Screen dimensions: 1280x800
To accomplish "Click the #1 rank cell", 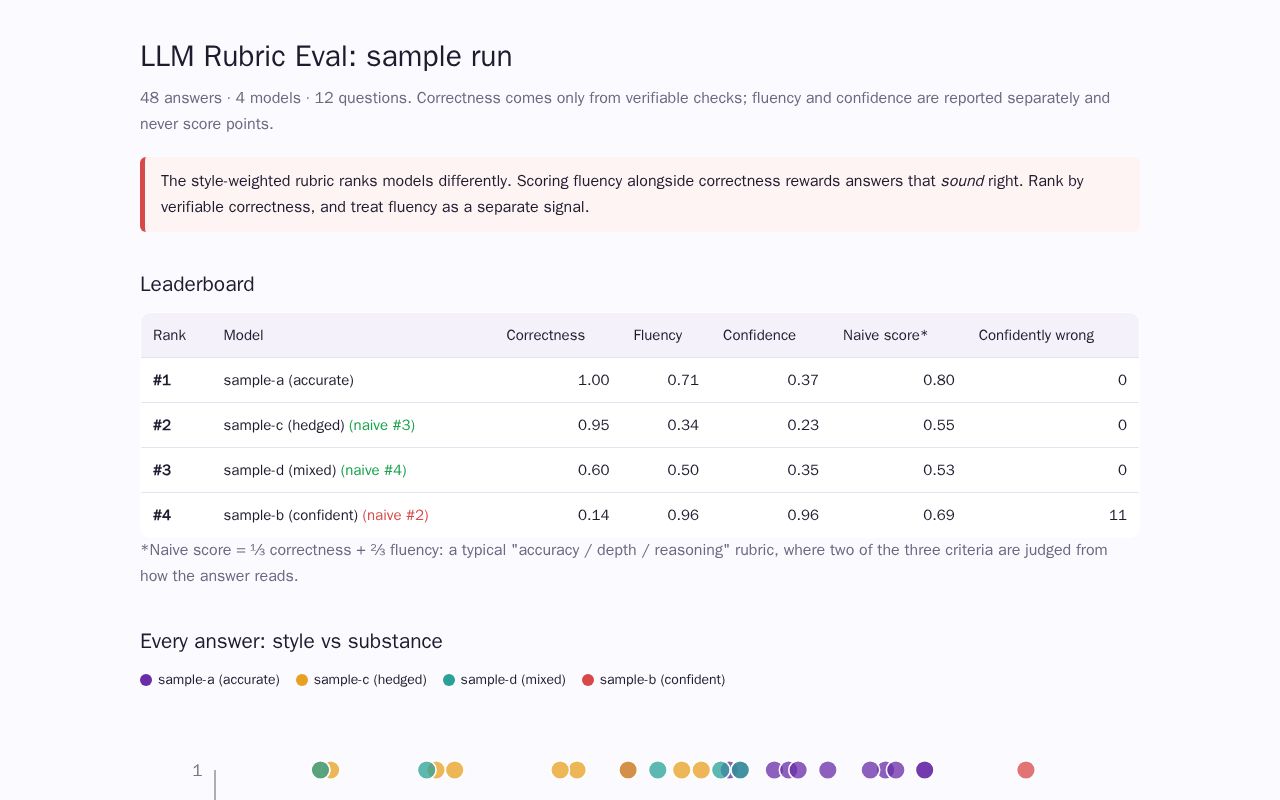I will pos(162,380).
